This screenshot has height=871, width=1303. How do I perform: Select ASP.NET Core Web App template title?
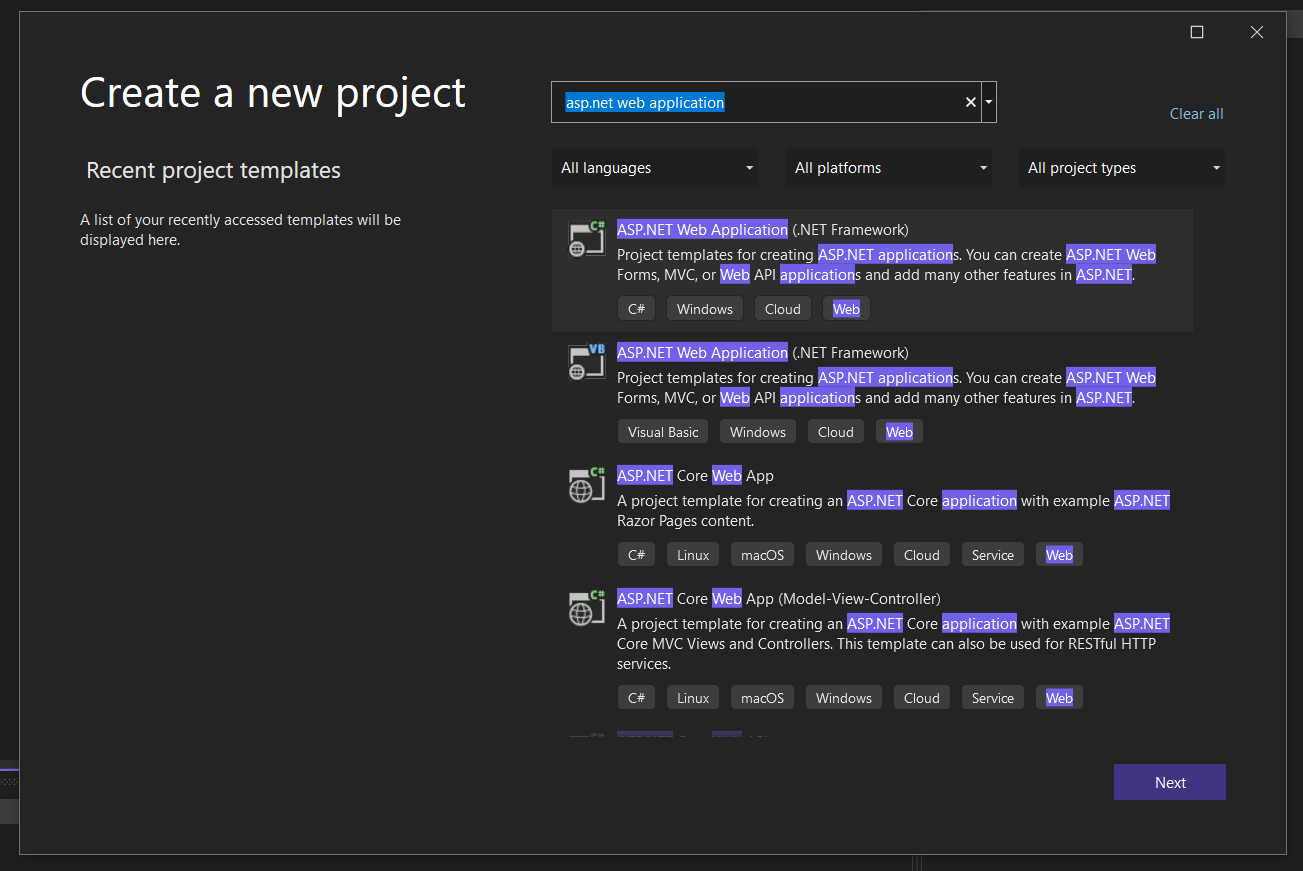695,476
